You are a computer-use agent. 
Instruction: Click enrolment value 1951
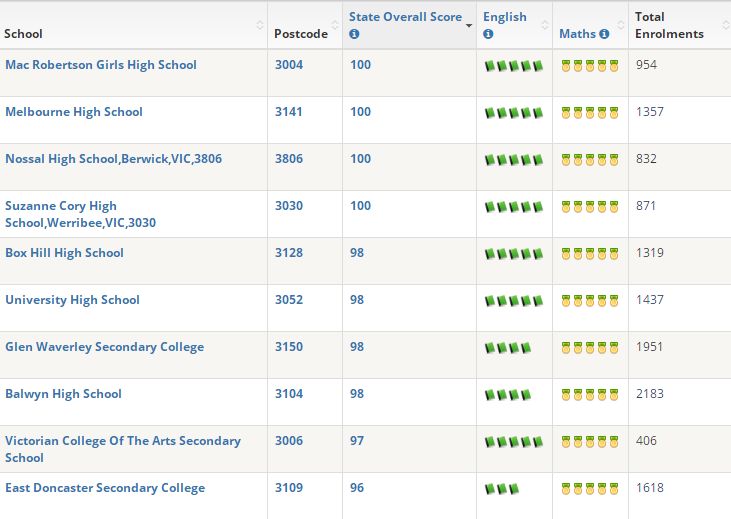pos(649,347)
